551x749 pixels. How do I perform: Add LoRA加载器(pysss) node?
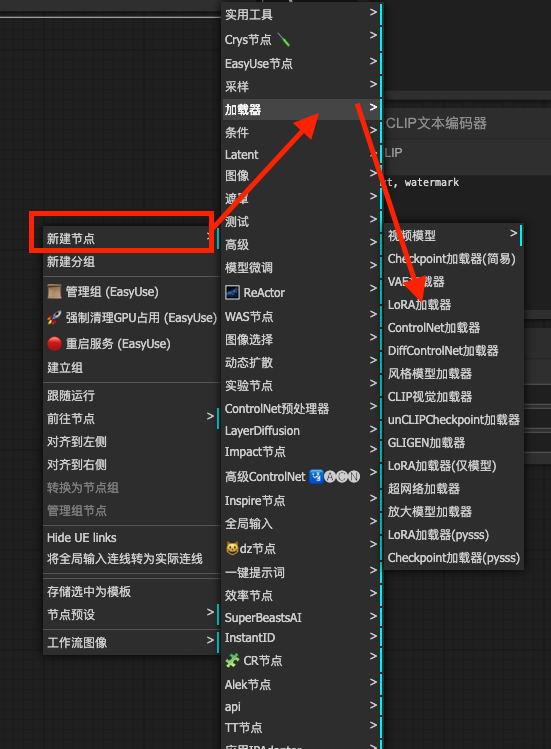454,534
